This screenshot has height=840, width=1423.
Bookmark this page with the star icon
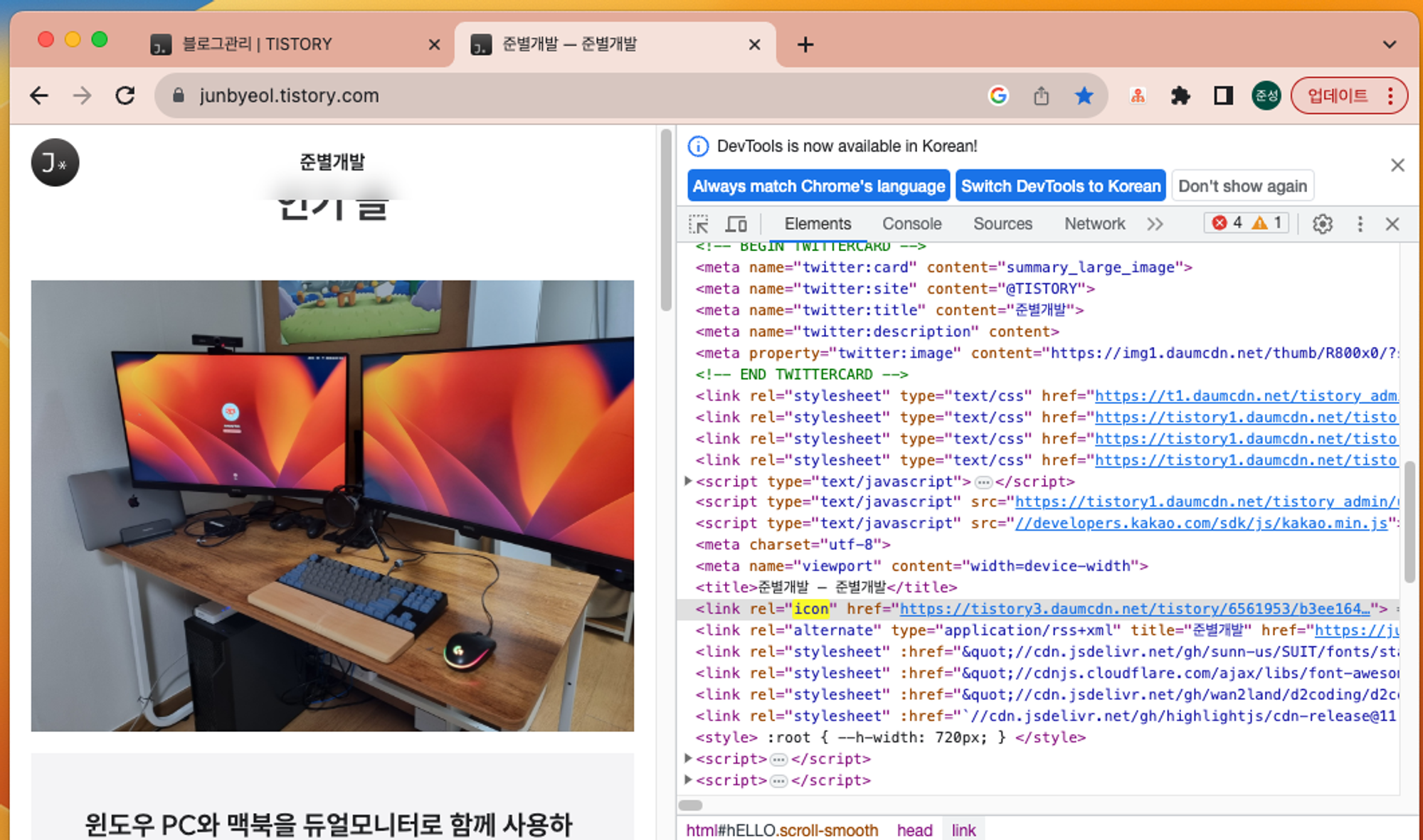coord(1084,95)
